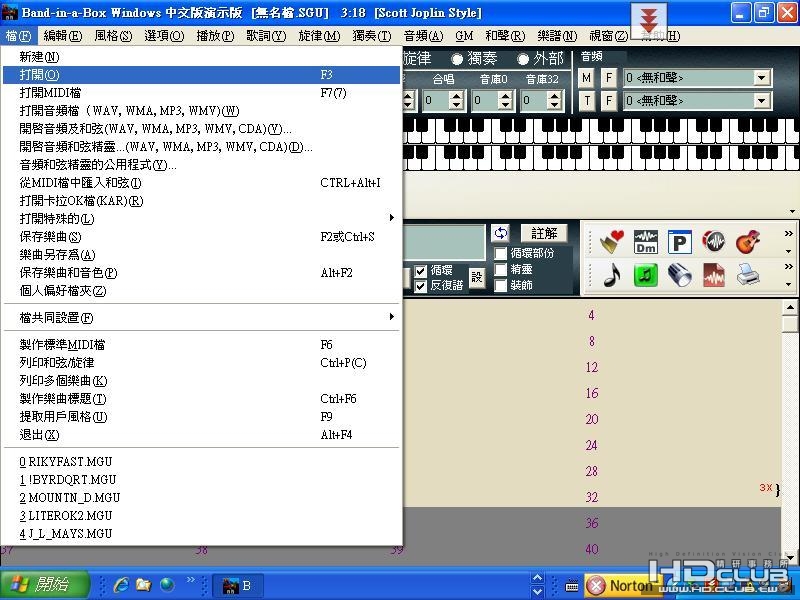Click the chord sheet scrollbar up arrow
Image resolution: width=800 pixels, height=600 pixels.
790,307
